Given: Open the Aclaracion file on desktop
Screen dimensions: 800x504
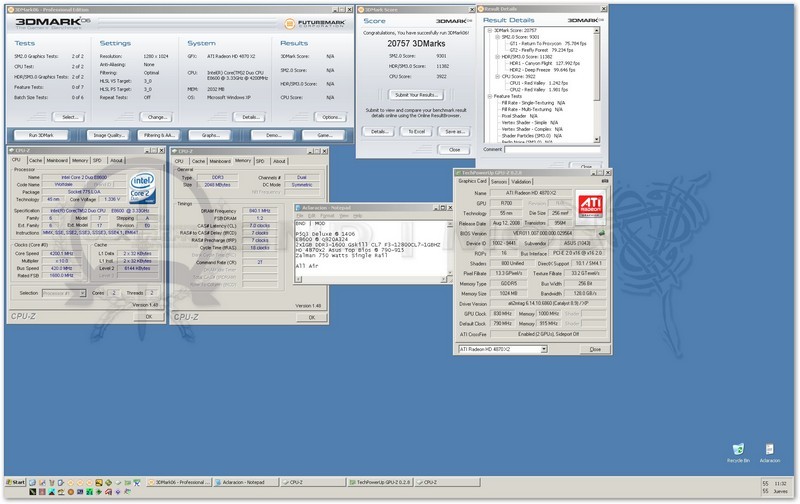Looking at the screenshot, I should 769,452.
